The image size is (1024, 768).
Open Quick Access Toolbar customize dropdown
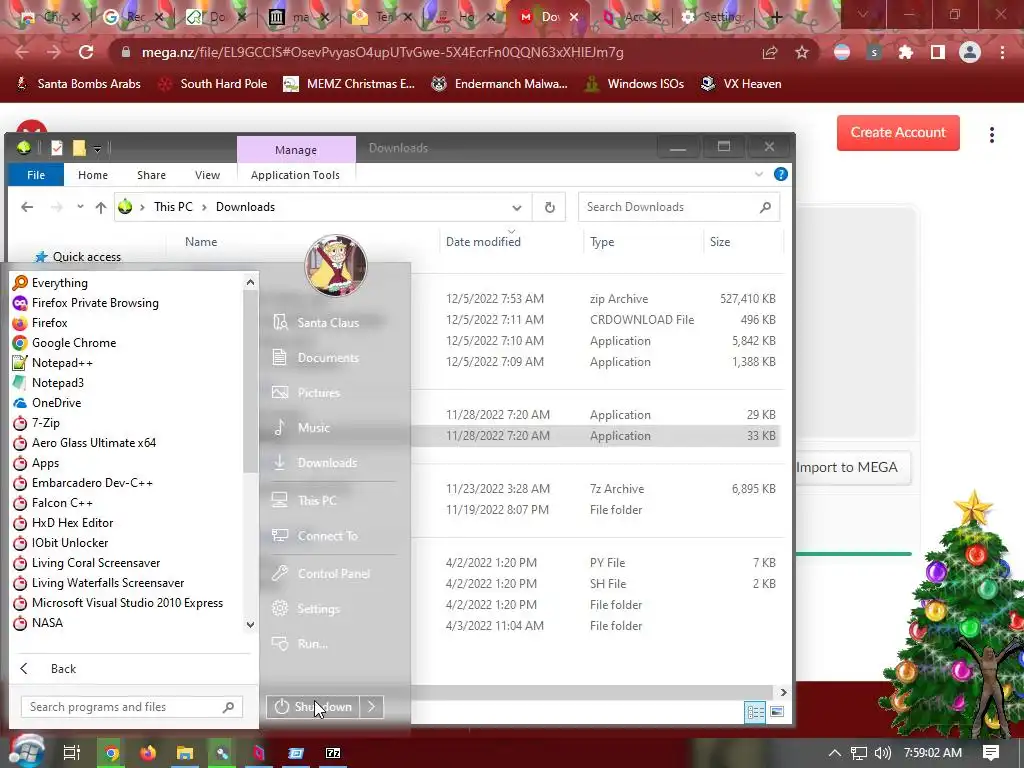click(97, 149)
